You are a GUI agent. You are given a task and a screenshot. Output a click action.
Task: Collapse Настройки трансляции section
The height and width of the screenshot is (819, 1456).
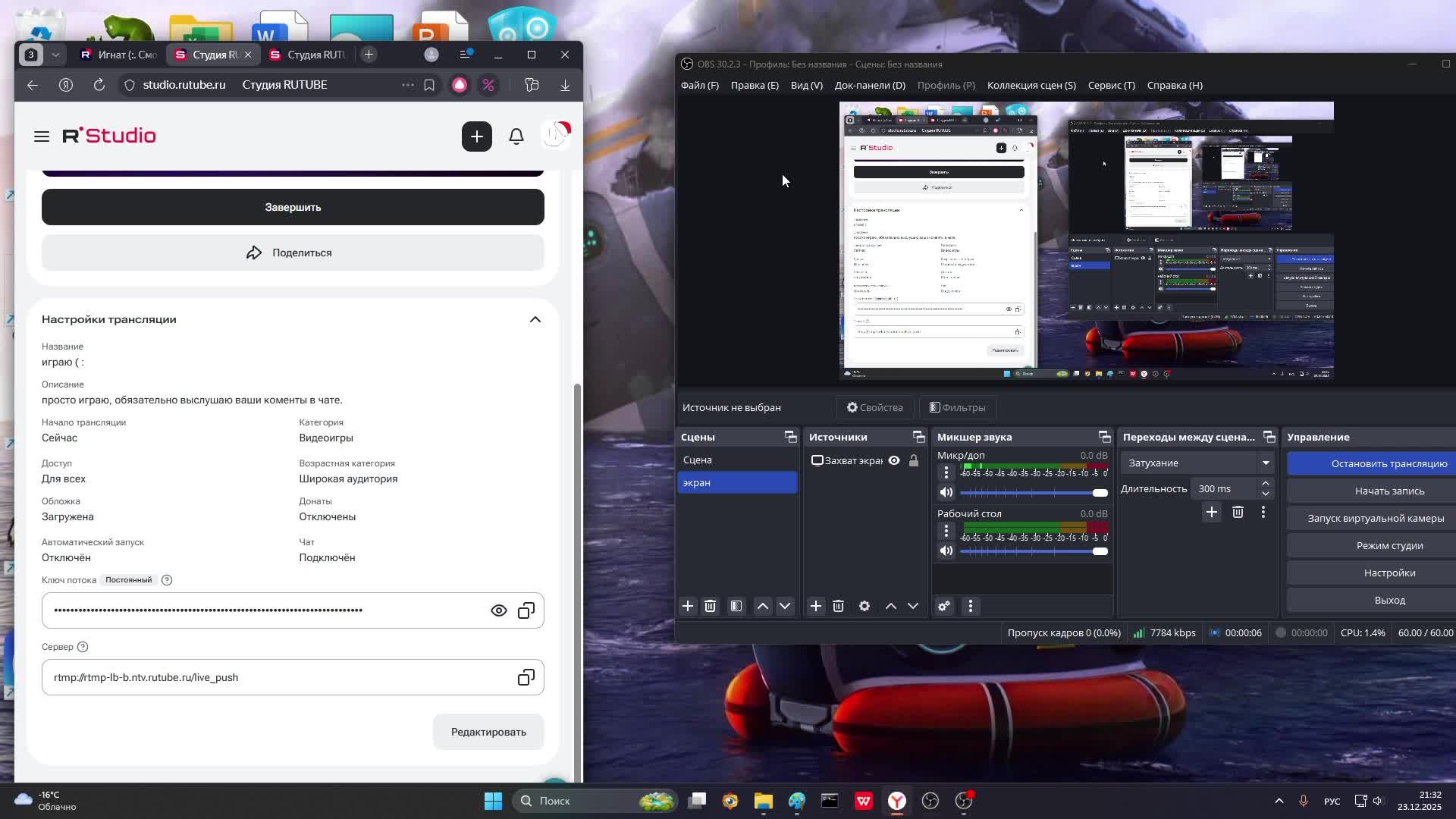click(x=535, y=319)
